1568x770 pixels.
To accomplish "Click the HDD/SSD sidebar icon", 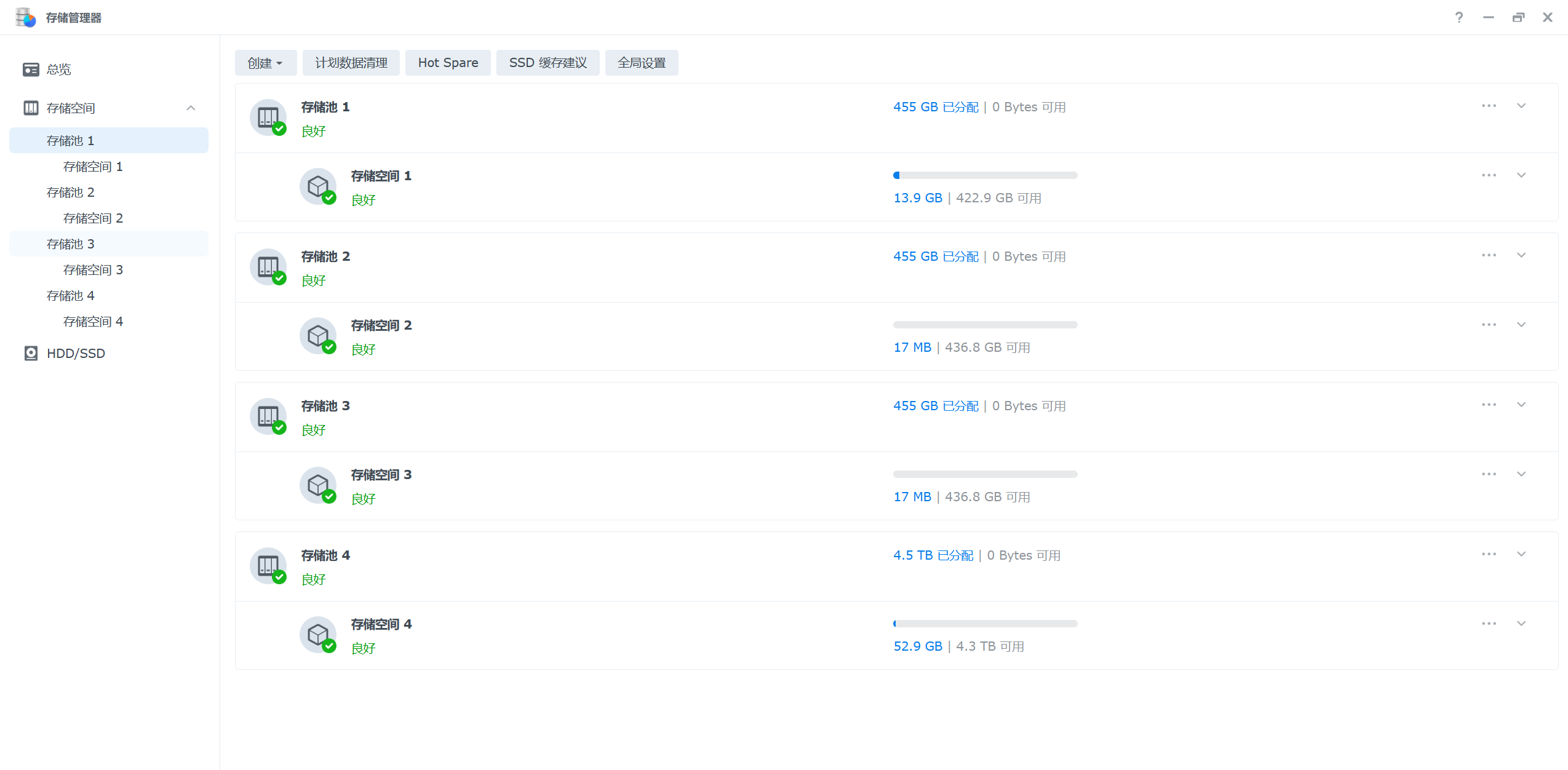I will [x=31, y=353].
